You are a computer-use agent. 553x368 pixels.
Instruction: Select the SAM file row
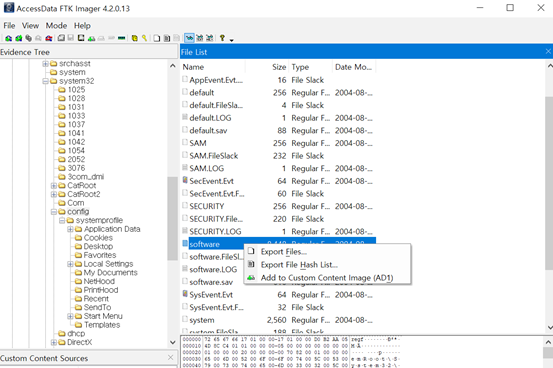tap(278, 143)
